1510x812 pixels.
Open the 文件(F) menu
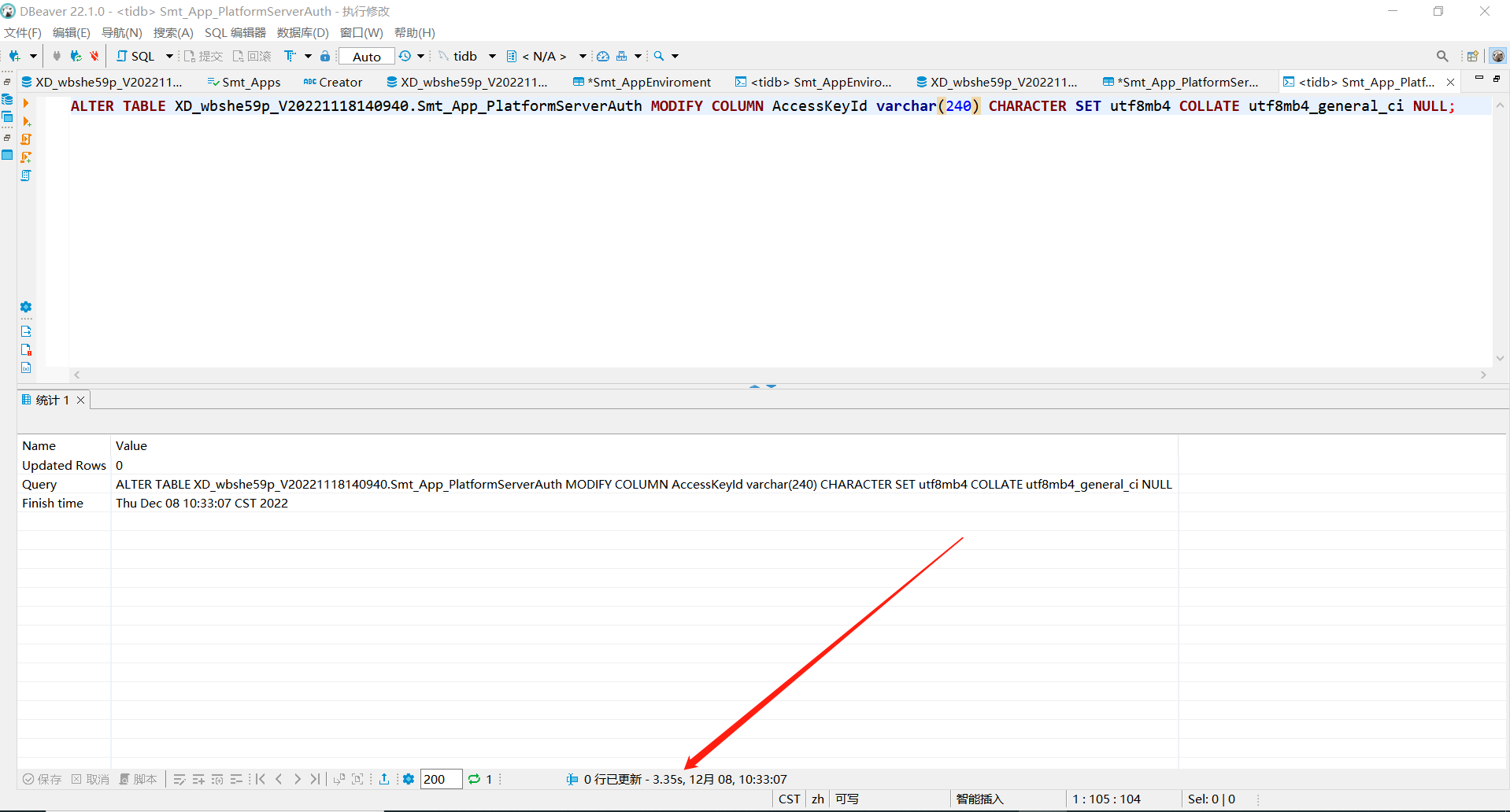pos(23,32)
